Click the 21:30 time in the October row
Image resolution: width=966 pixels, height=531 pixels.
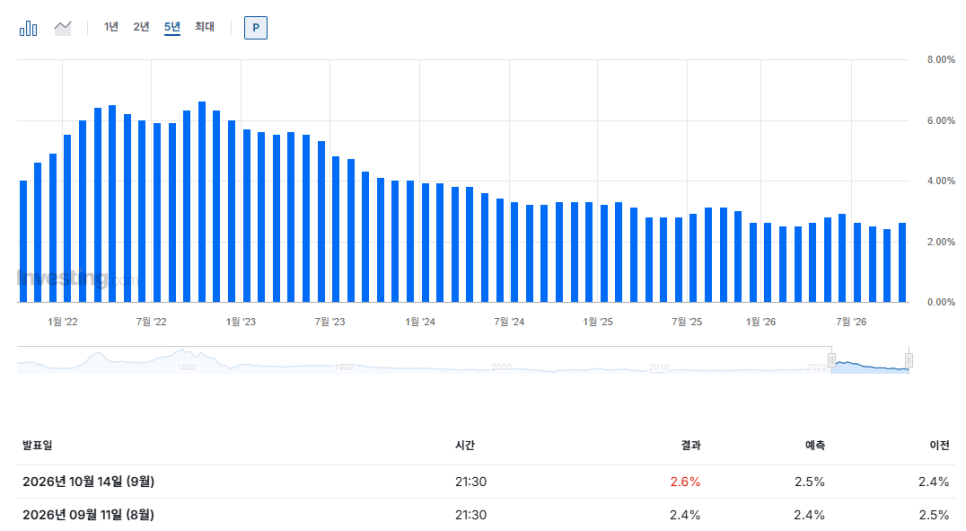click(471, 482)
